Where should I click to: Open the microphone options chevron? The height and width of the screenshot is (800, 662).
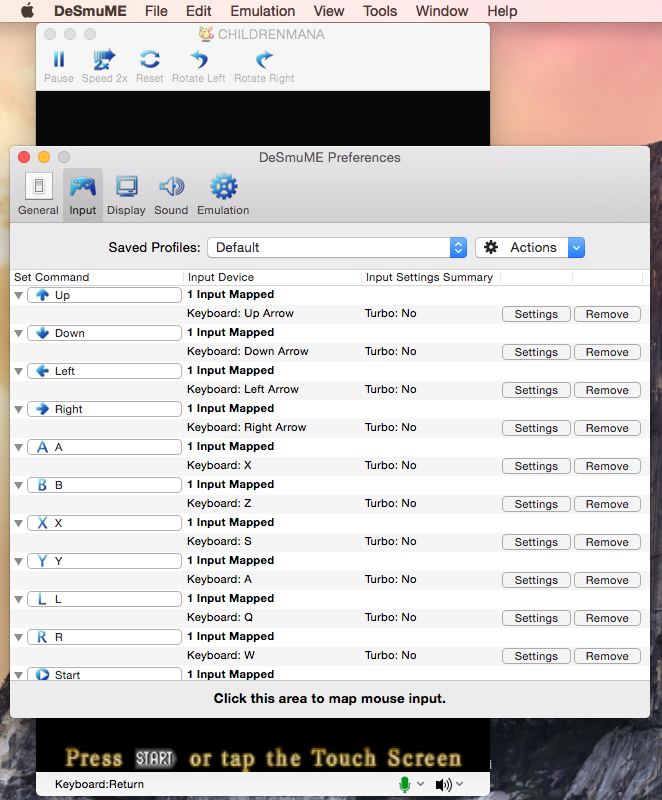click(x=420, y=784)
